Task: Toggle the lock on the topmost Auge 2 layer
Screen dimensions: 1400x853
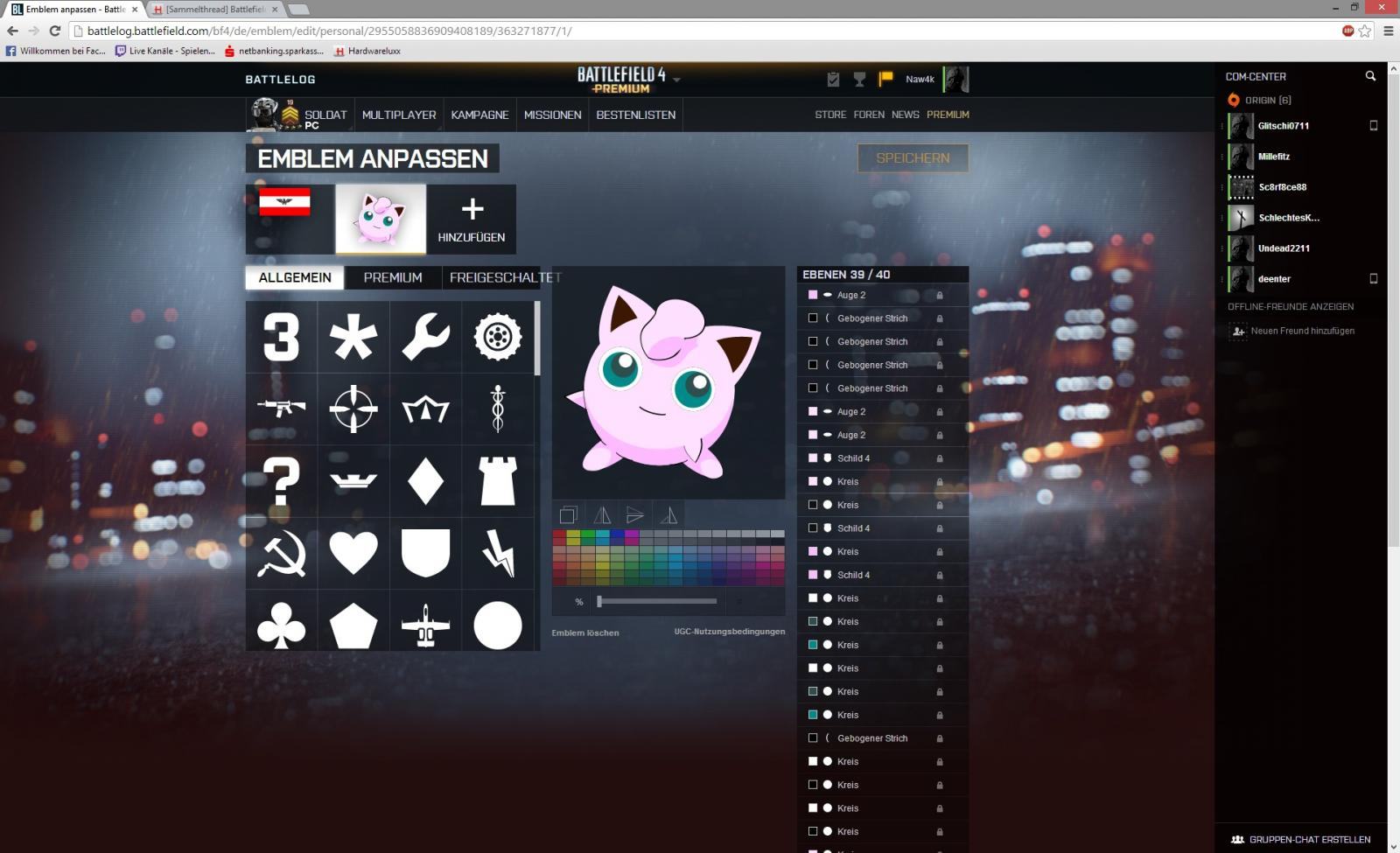Action: [940, 296]
